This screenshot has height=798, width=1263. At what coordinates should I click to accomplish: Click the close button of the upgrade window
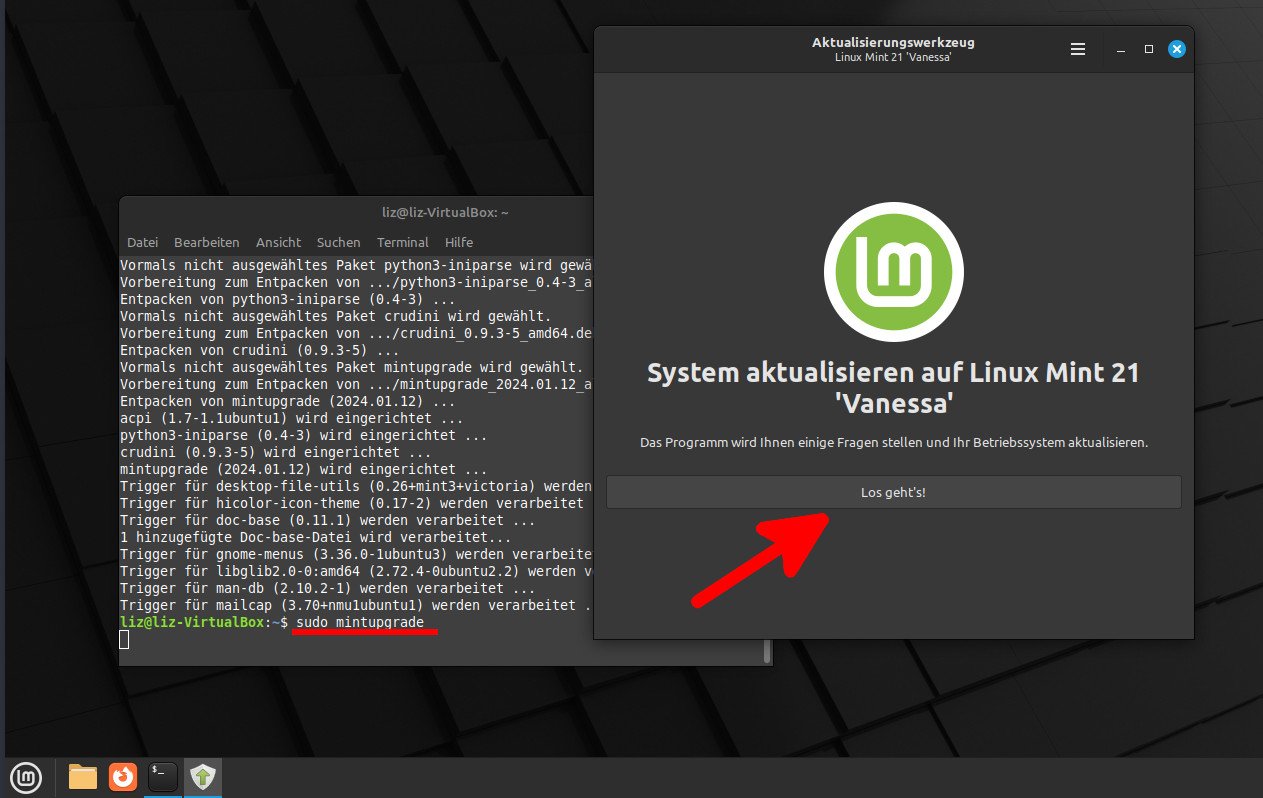(1176, 48)
